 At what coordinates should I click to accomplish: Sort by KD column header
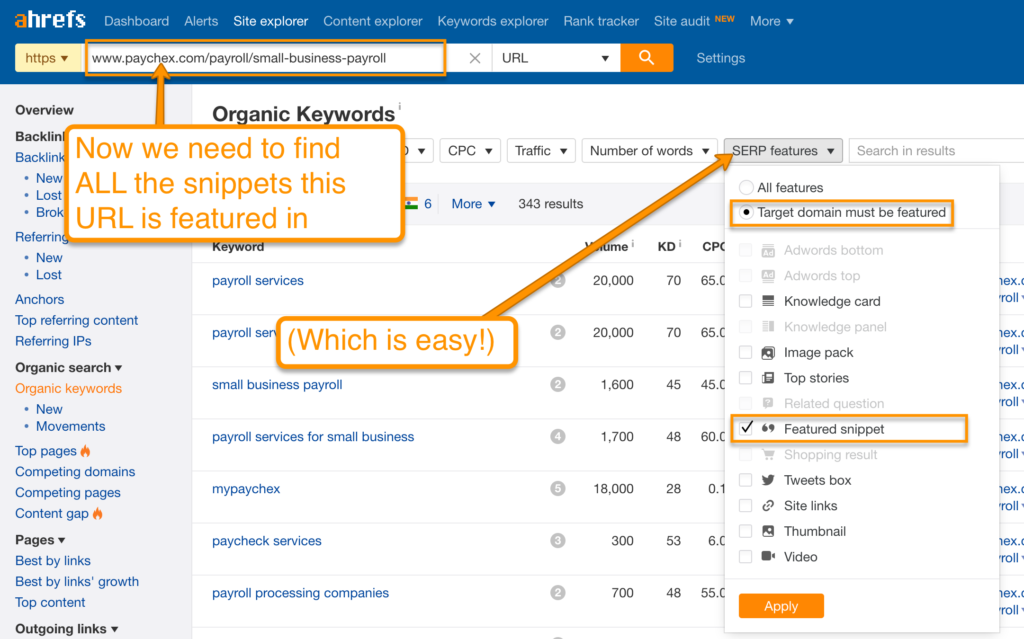click(x=667, y=246)
